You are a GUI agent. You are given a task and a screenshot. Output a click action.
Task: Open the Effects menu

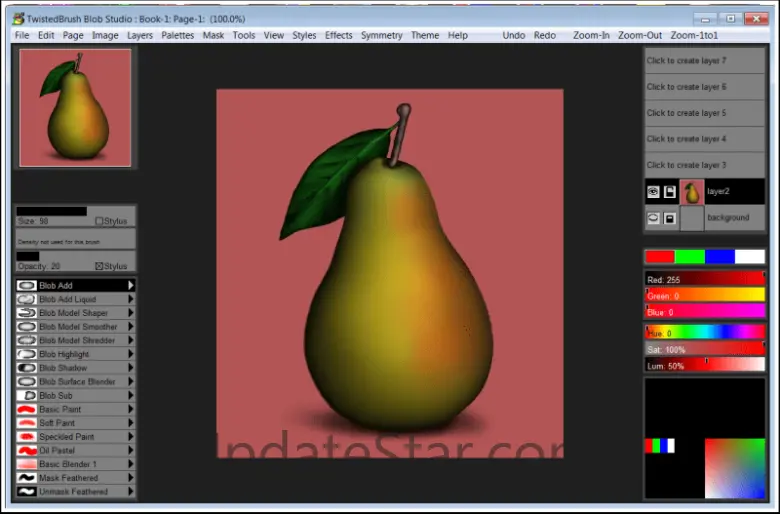(x=338, y=35)
